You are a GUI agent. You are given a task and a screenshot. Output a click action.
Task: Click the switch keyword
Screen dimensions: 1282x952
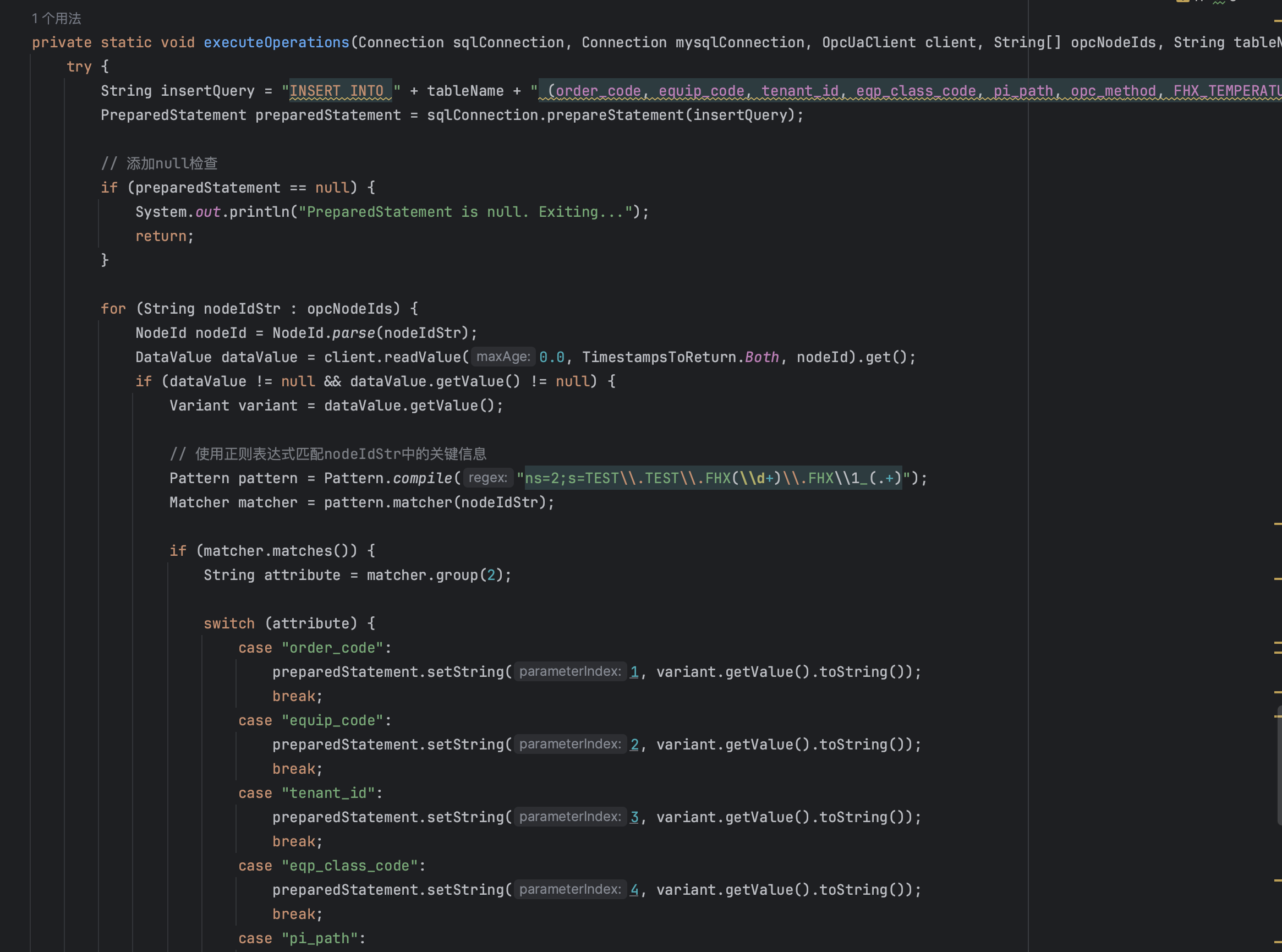(x=229, y=623)
